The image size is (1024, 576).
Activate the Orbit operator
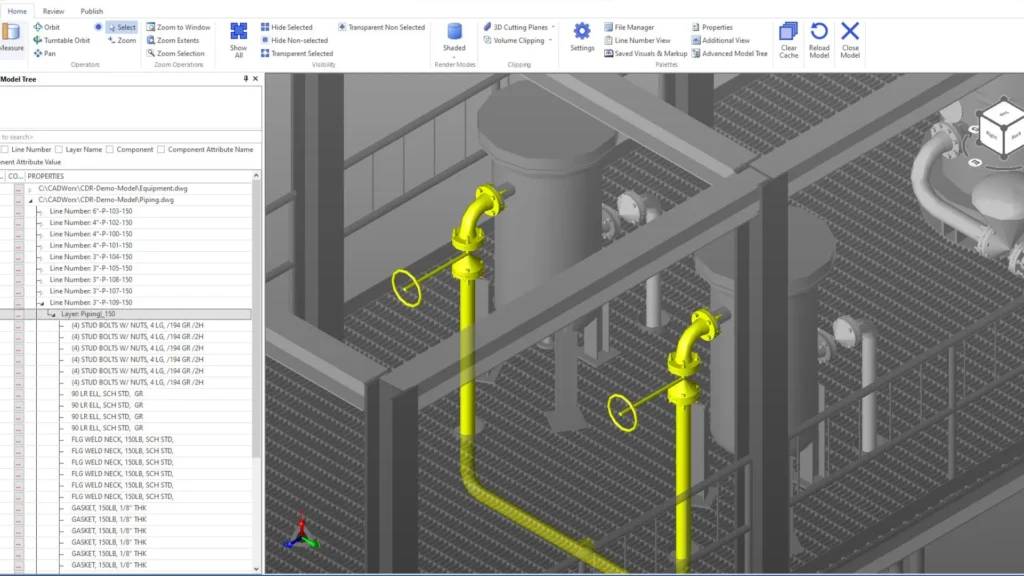point(46,27)
